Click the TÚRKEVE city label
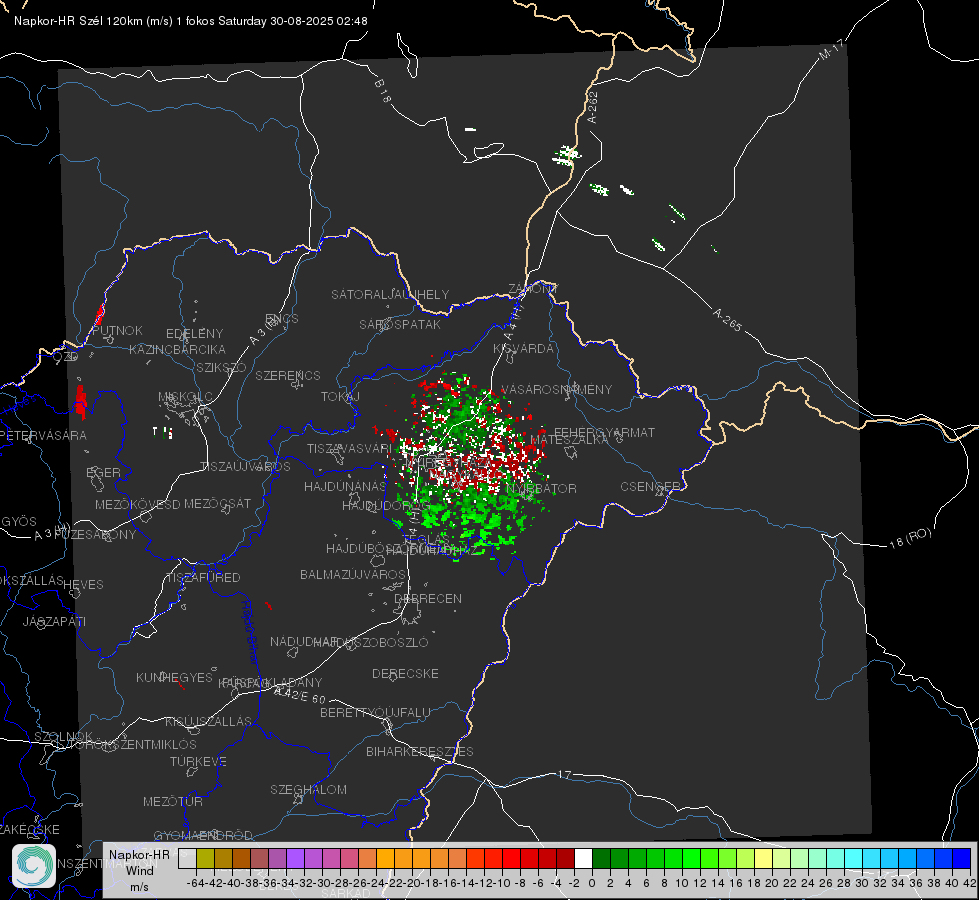Image resolution: width=979 pixels, height=900 pixels. [x=199, y=761]
